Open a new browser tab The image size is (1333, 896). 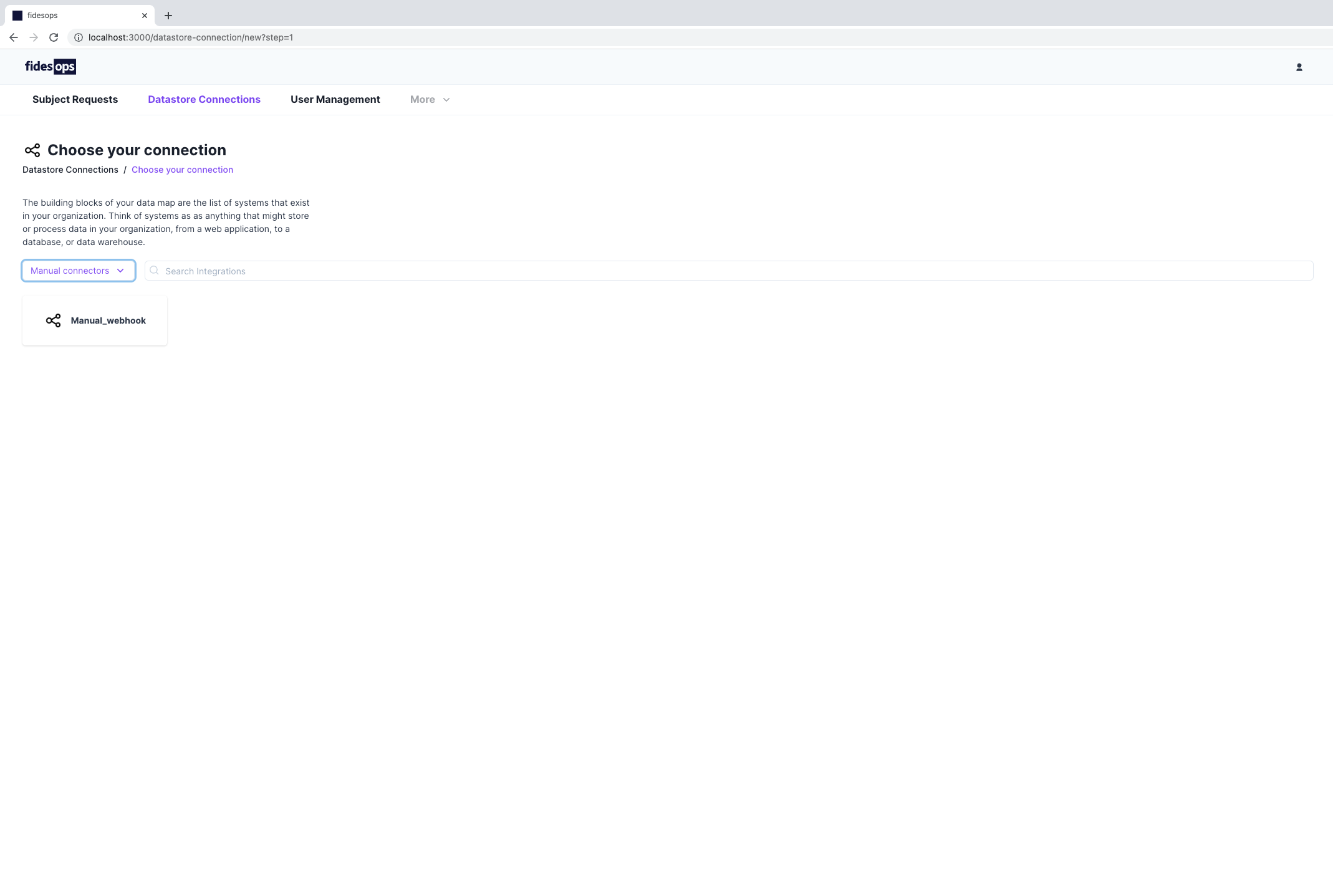(x=168, y=16)
